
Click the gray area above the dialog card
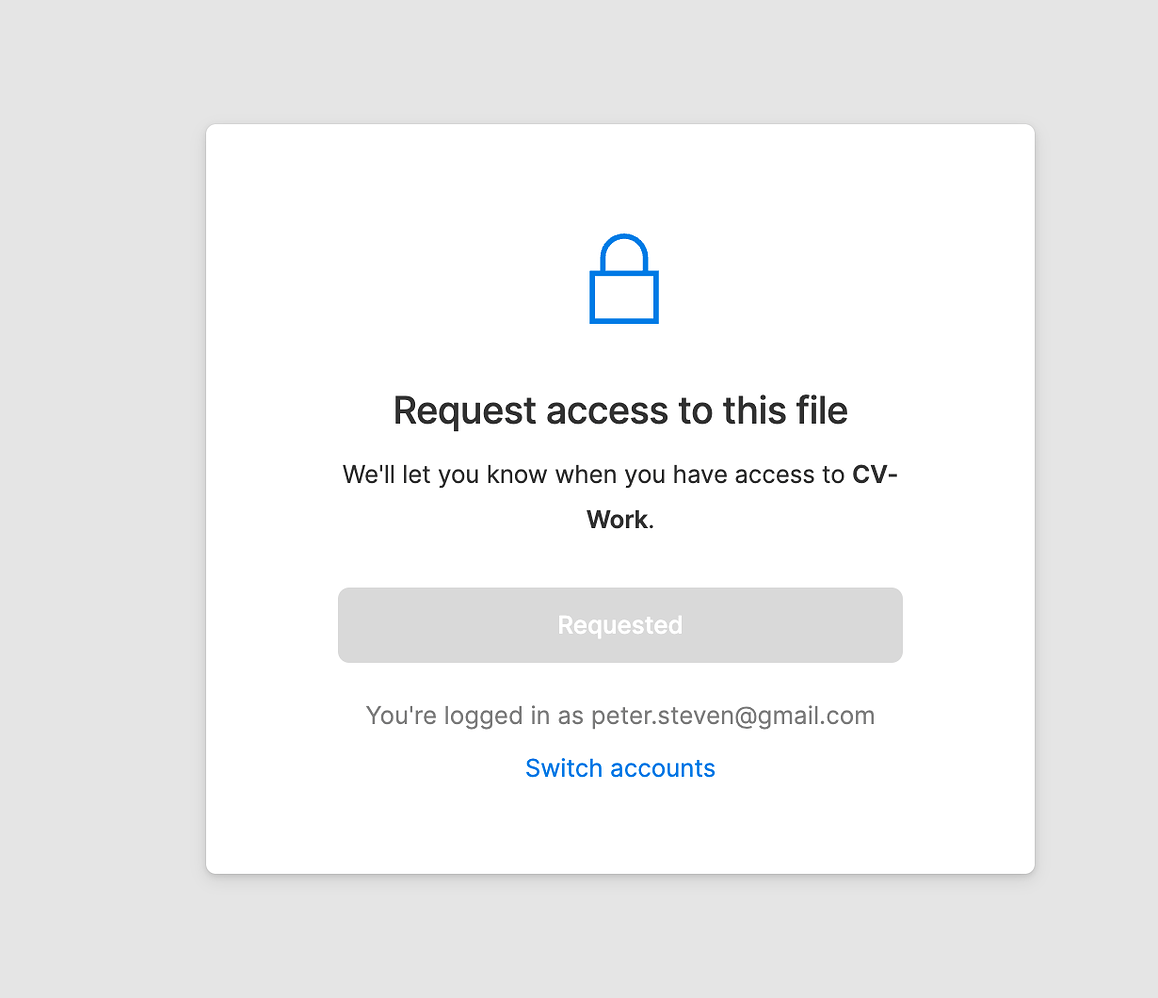click(x=620, y=60)
